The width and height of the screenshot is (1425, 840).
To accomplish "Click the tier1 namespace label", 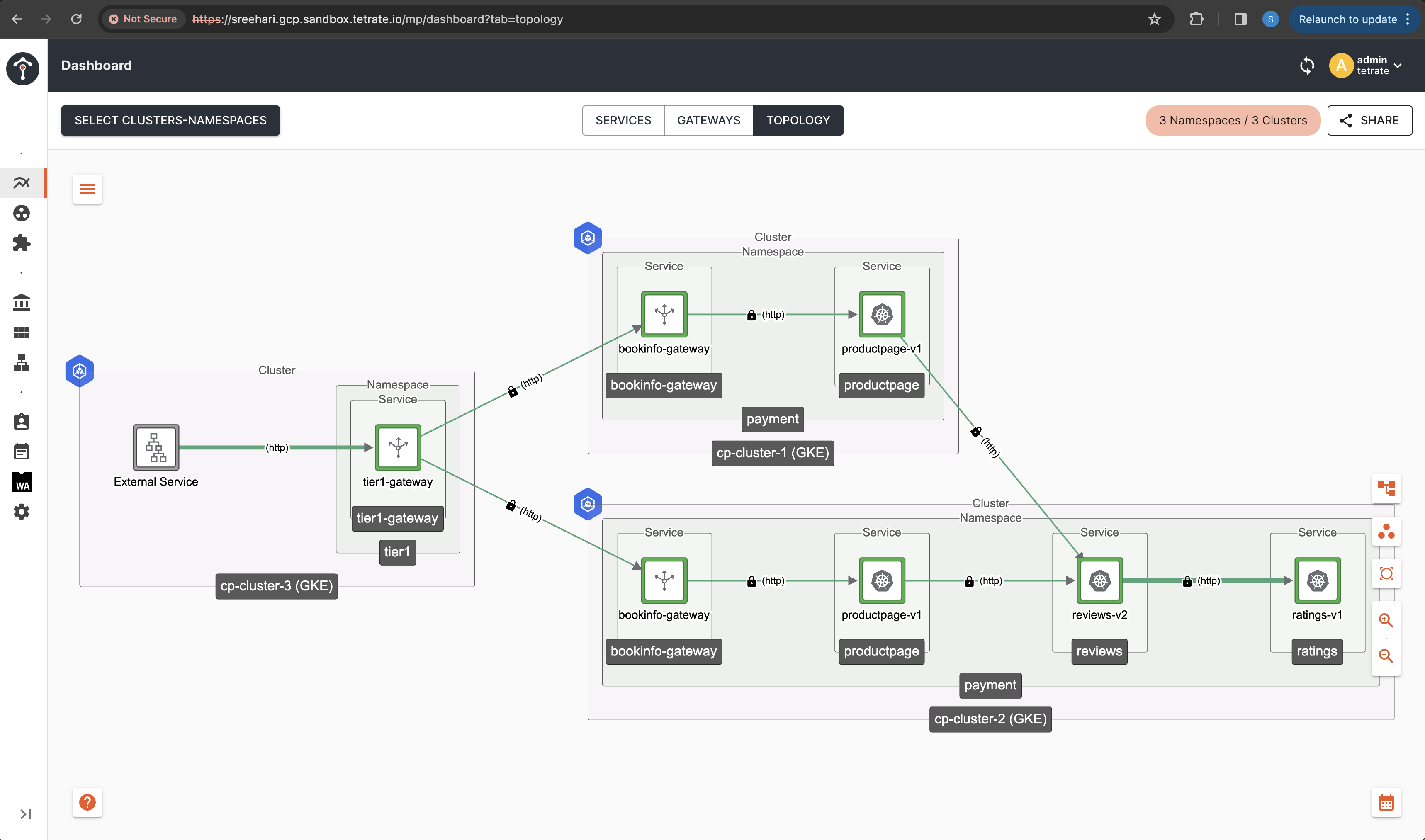I will [397, 552].
